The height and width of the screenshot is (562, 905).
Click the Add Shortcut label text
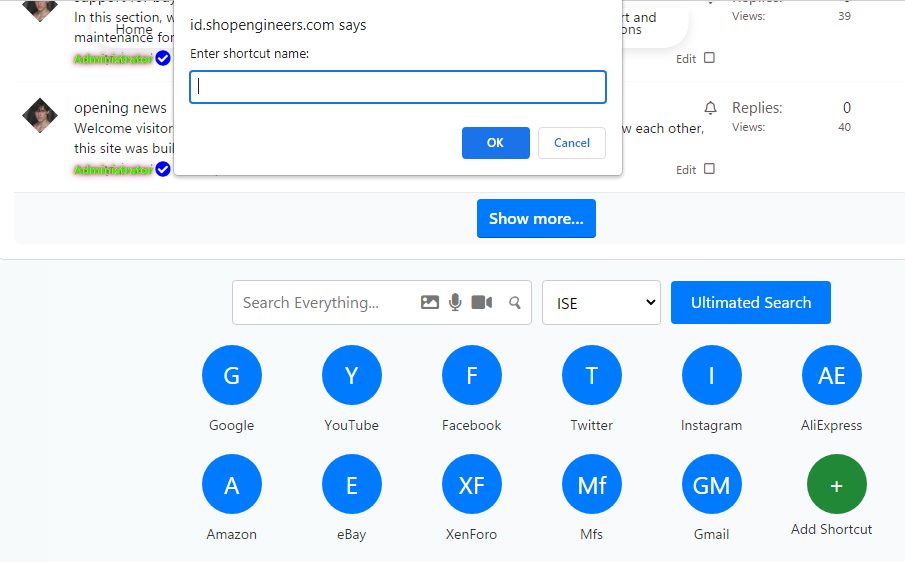832,529
